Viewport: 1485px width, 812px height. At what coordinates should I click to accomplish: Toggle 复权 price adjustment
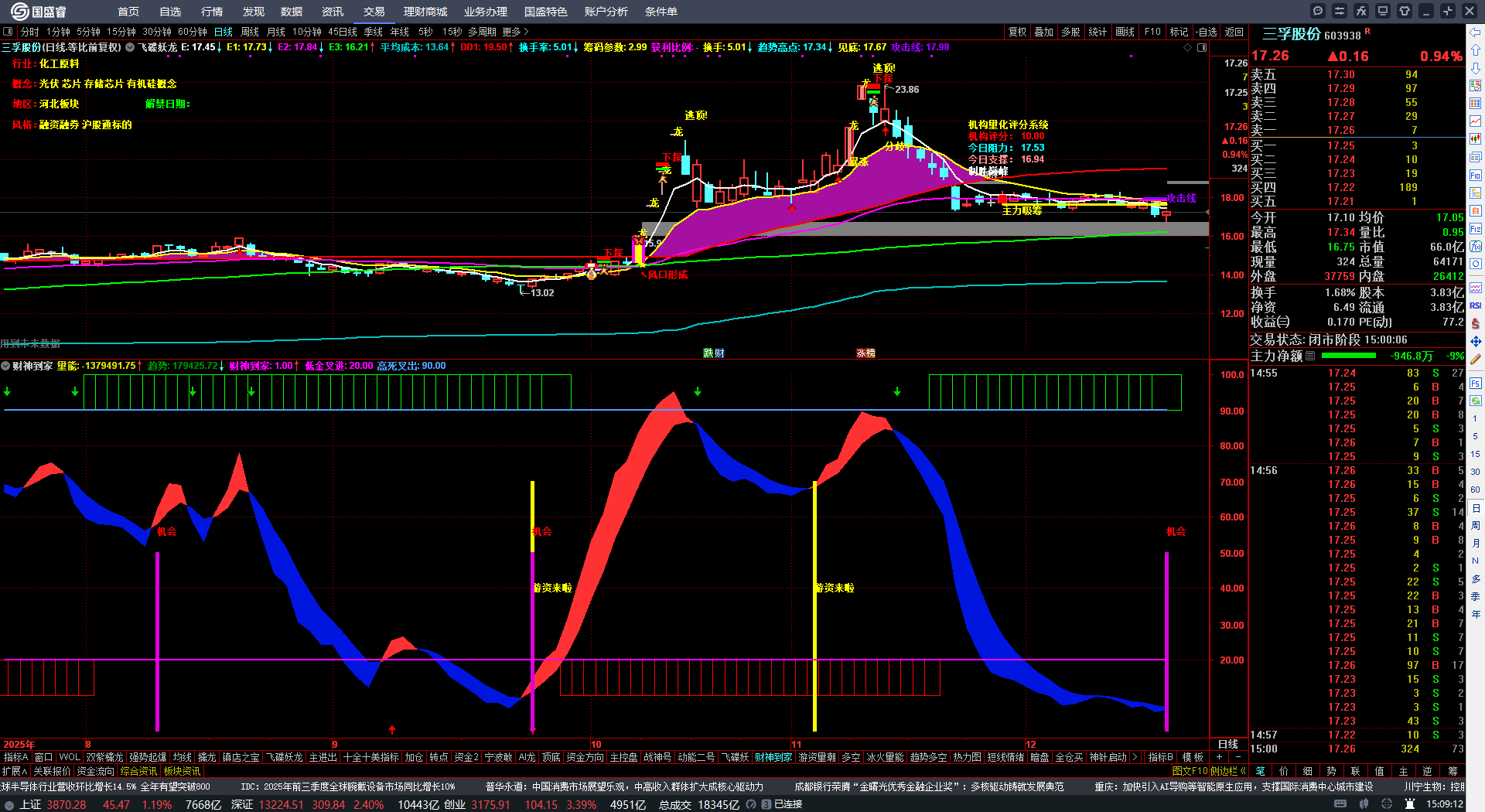1018,32
